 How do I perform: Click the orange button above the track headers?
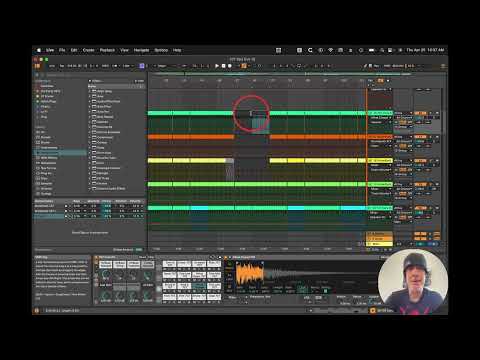380,81
